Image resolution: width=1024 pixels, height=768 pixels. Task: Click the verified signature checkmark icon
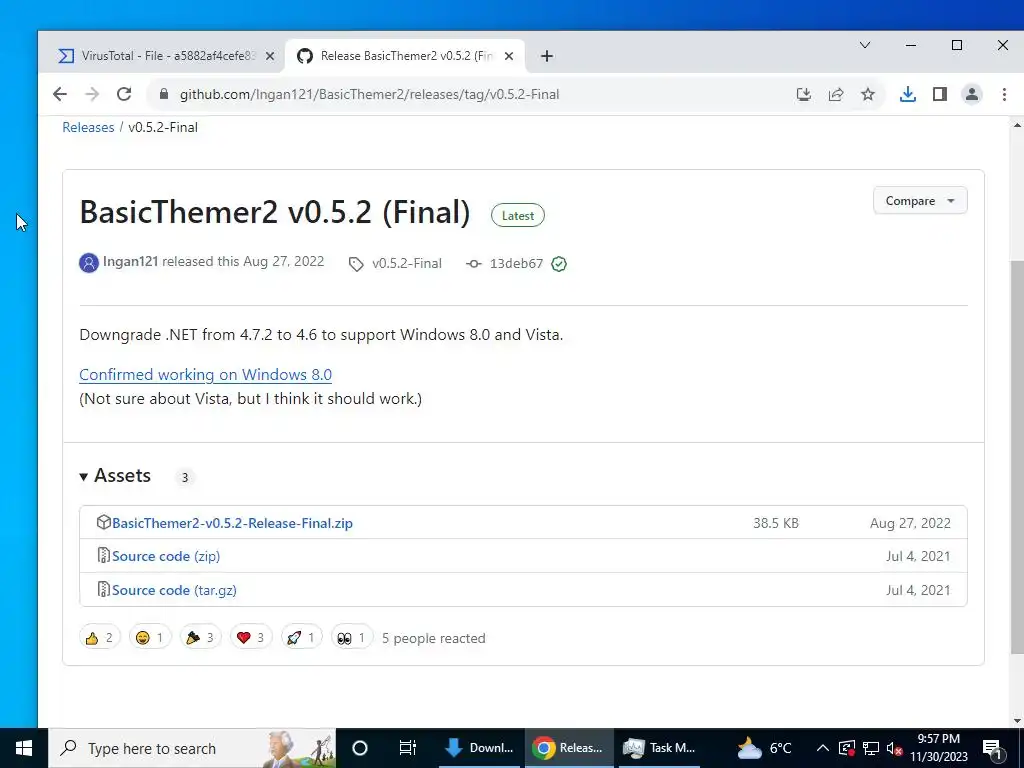pos(559,264)
